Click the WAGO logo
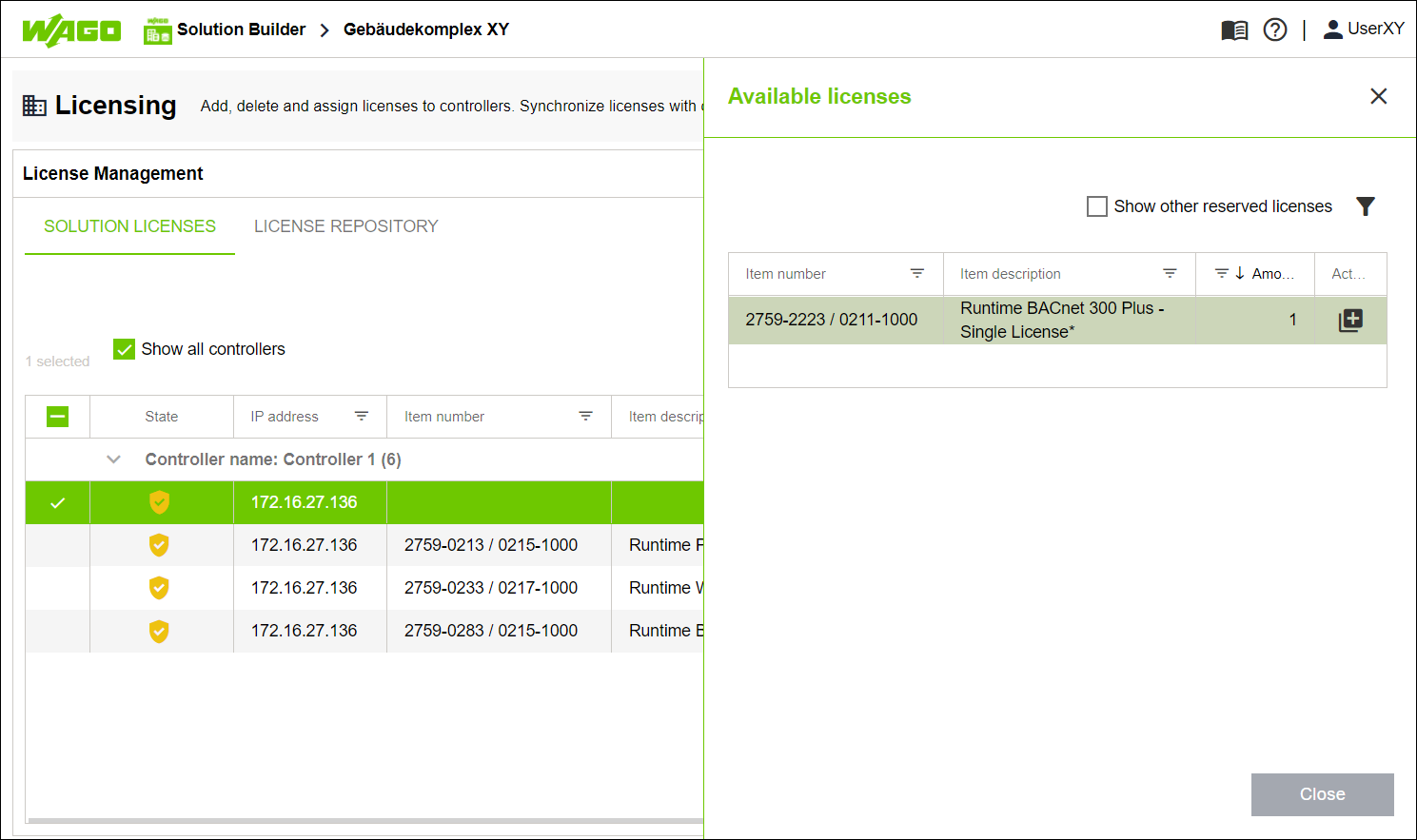The image size is (1417, 840). coord(71,30)
